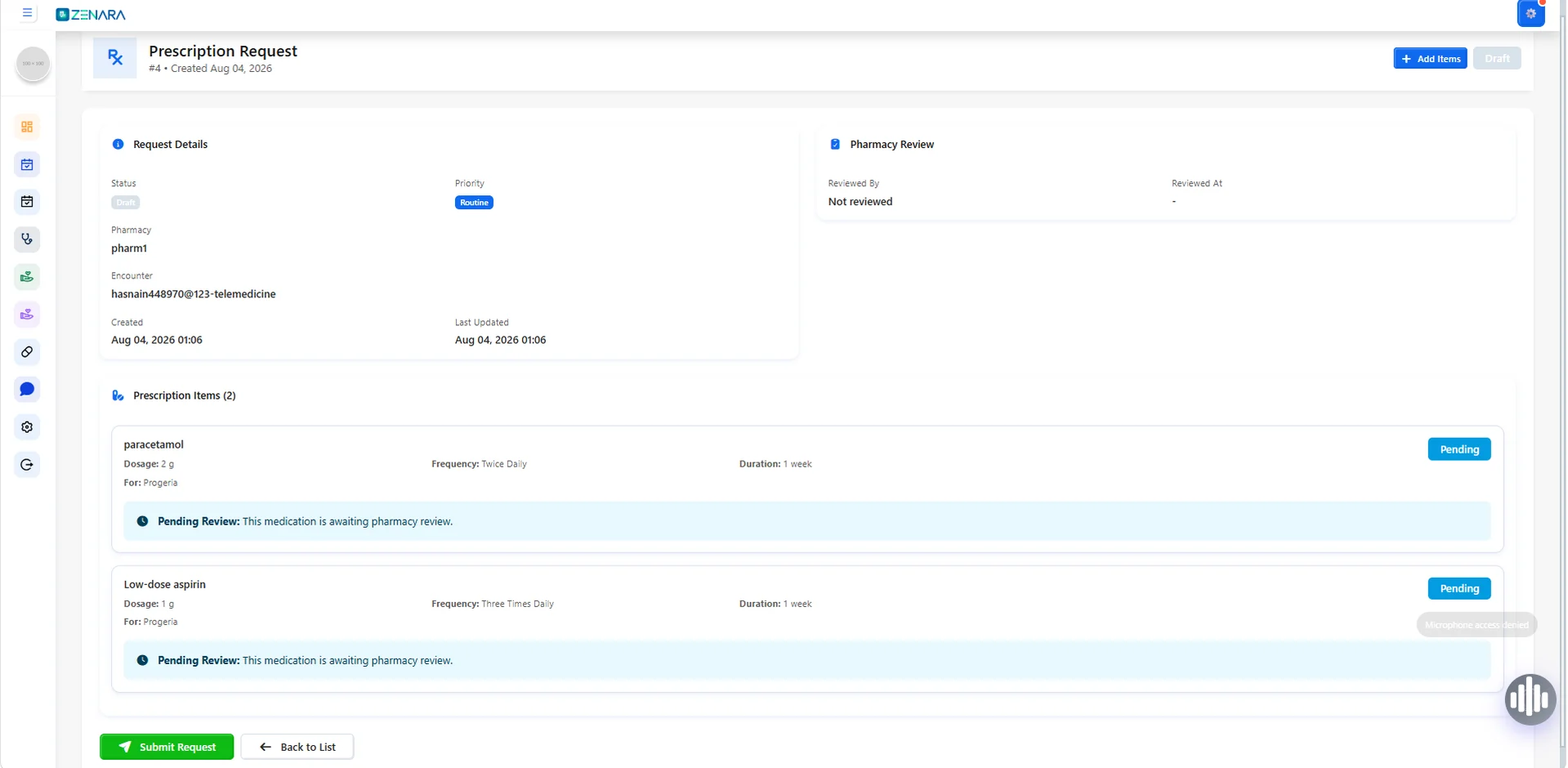Click Frequency: Twice Daily text
Screen dimensions: 1568x768
tap(480, 464)
